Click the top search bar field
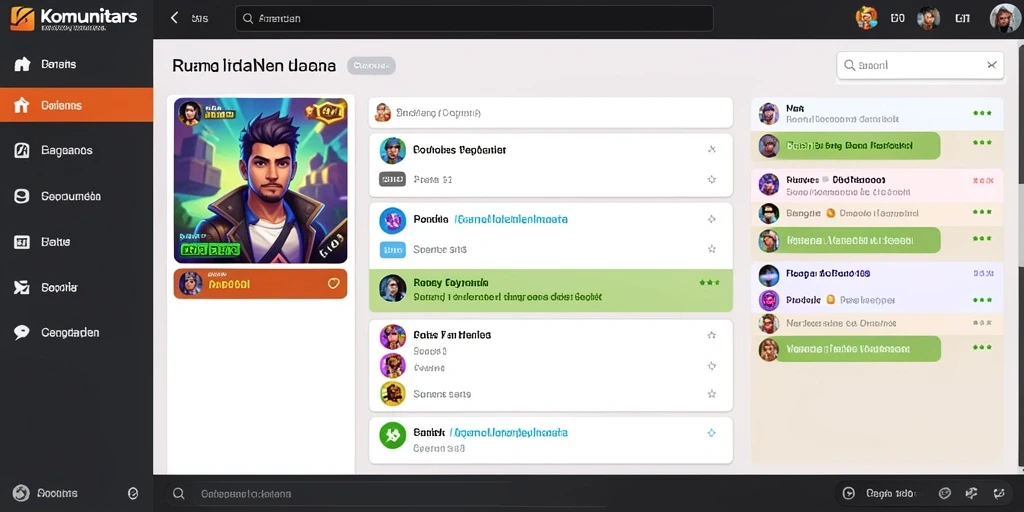1024x512 pixels. [x=474, y=18]
